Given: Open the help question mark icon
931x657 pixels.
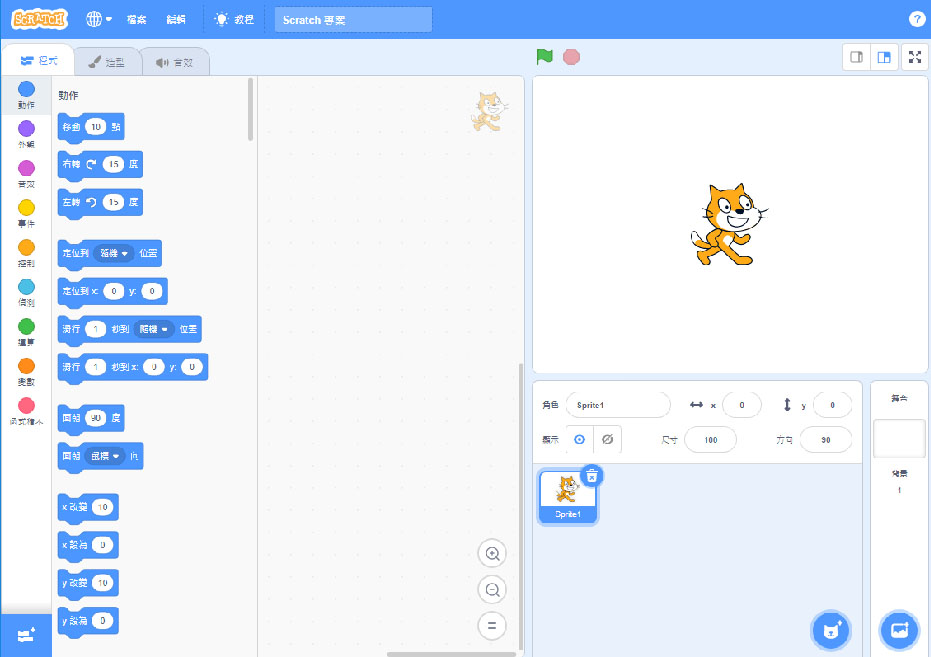Looking at the screenshot, I should point(917,19).
